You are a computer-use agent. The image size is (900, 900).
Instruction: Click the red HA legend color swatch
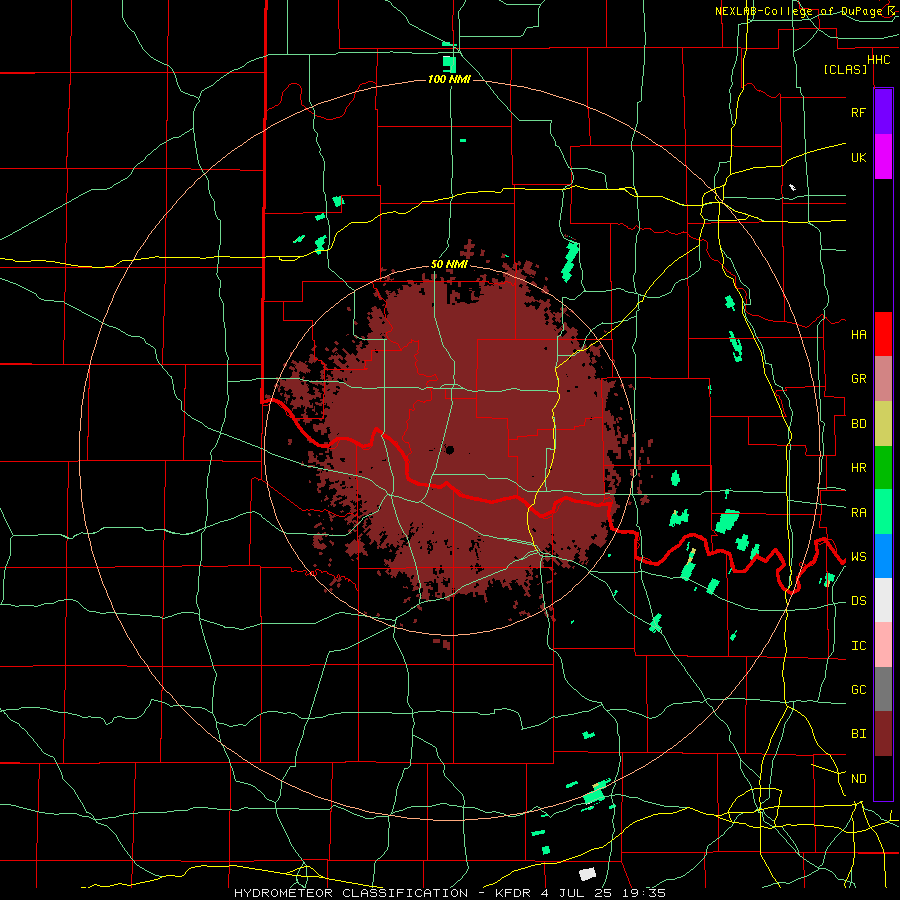(x=883, y=334)
